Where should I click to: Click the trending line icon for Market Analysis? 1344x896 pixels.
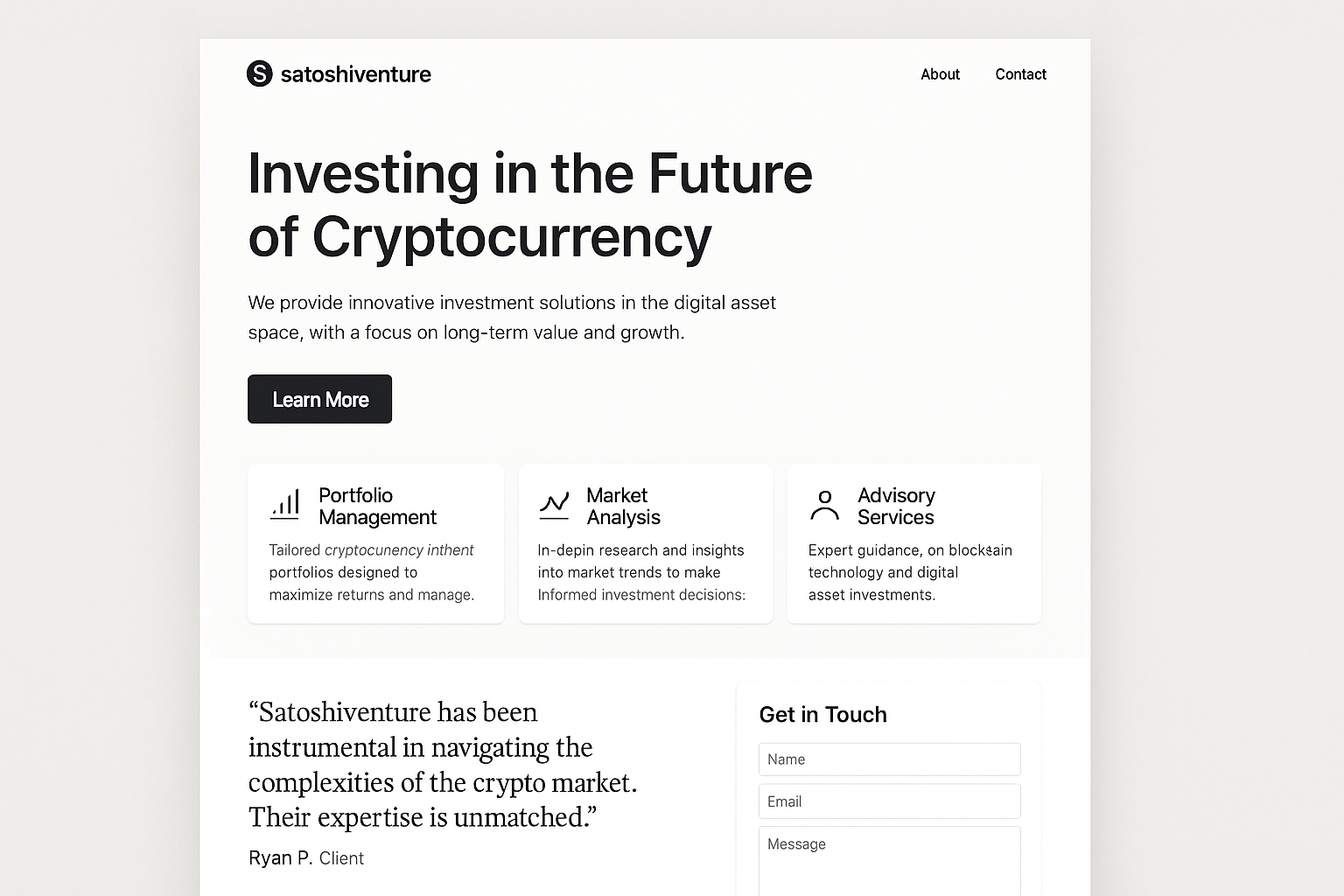[x=554, y=505]
